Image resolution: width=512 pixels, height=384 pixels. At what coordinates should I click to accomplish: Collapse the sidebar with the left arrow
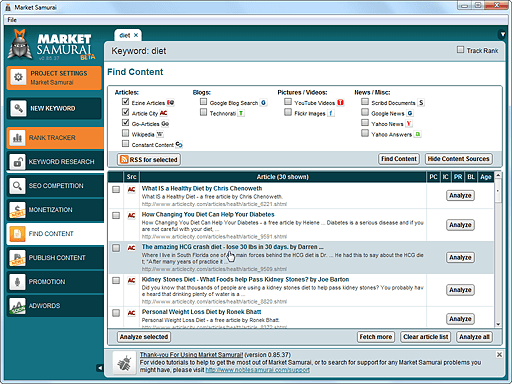(100, 368)
